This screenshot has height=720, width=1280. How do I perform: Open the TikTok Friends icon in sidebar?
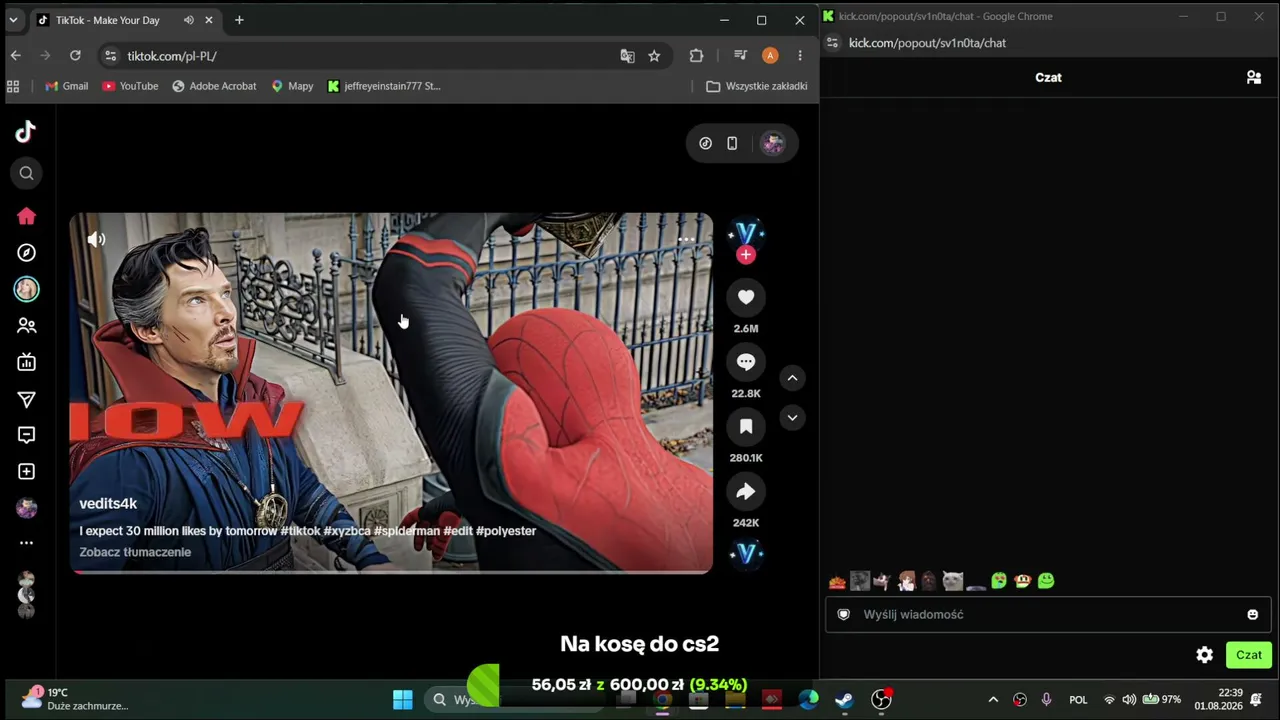click(27, 326)
